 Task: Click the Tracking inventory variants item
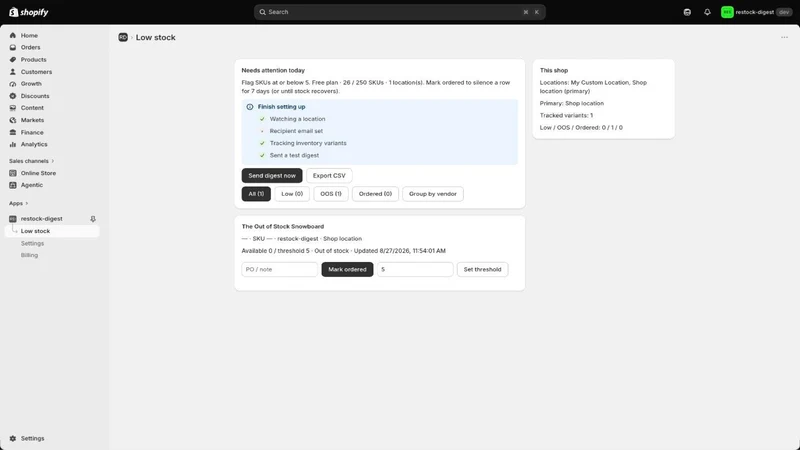click(x=308, y=143)
